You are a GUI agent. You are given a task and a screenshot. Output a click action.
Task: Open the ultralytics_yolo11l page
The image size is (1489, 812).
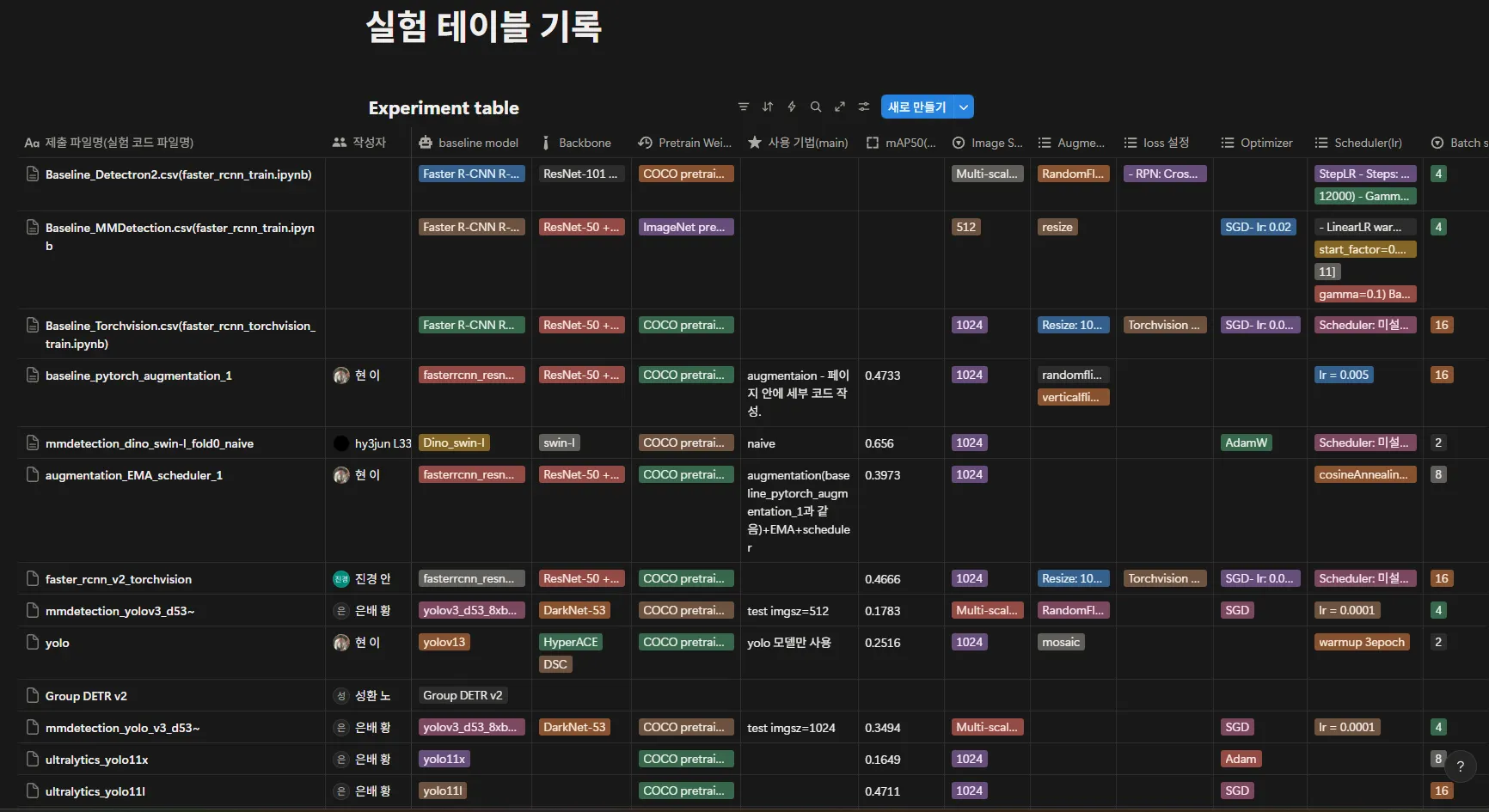95,791
